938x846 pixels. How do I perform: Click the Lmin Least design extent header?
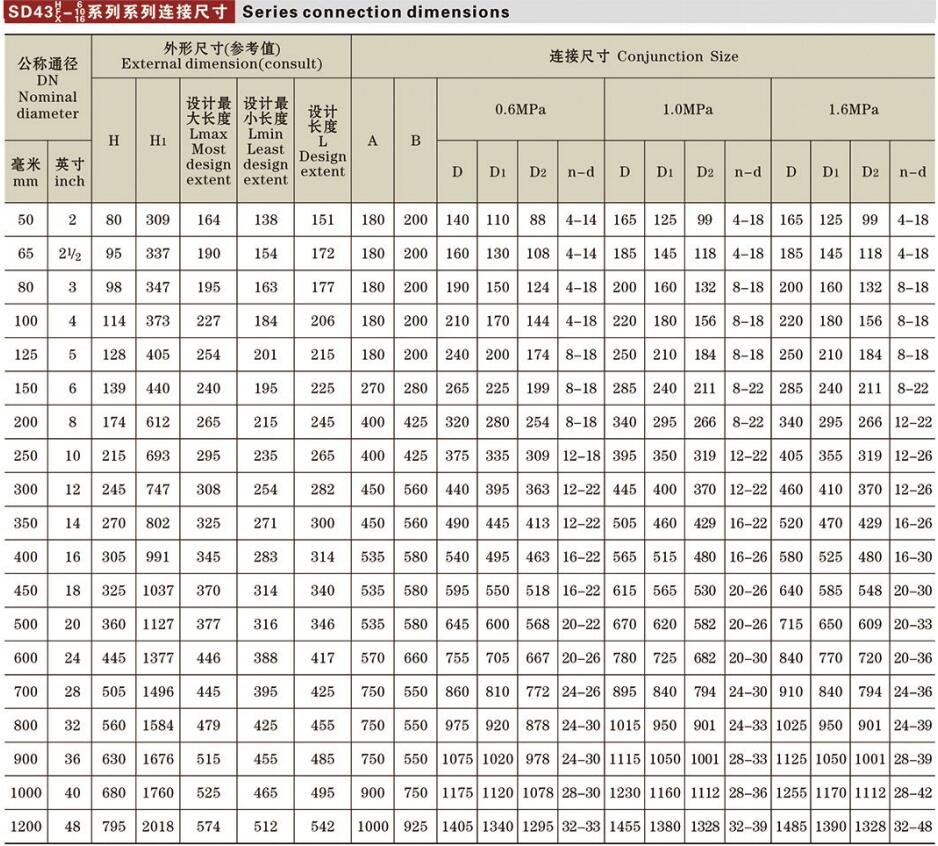[x=265, y=140]
